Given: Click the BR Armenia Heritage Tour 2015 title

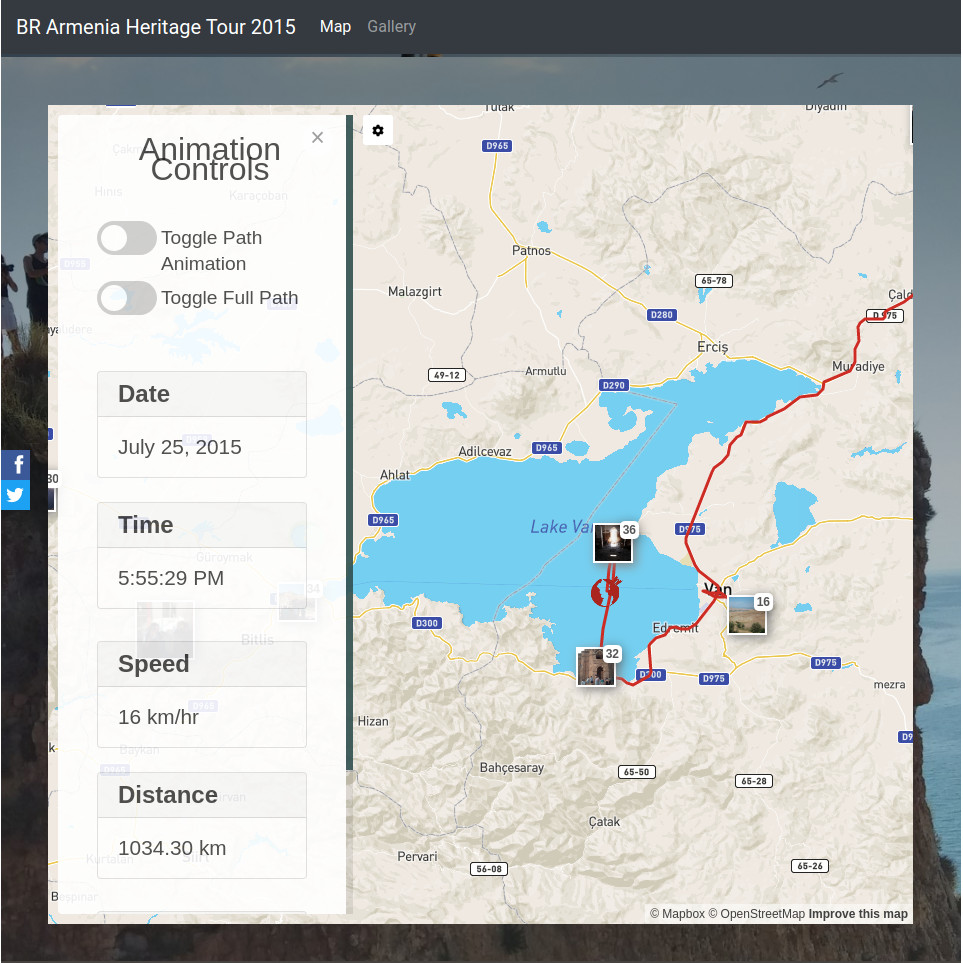Looking at the screenshot, I should [x=156, y=27].
